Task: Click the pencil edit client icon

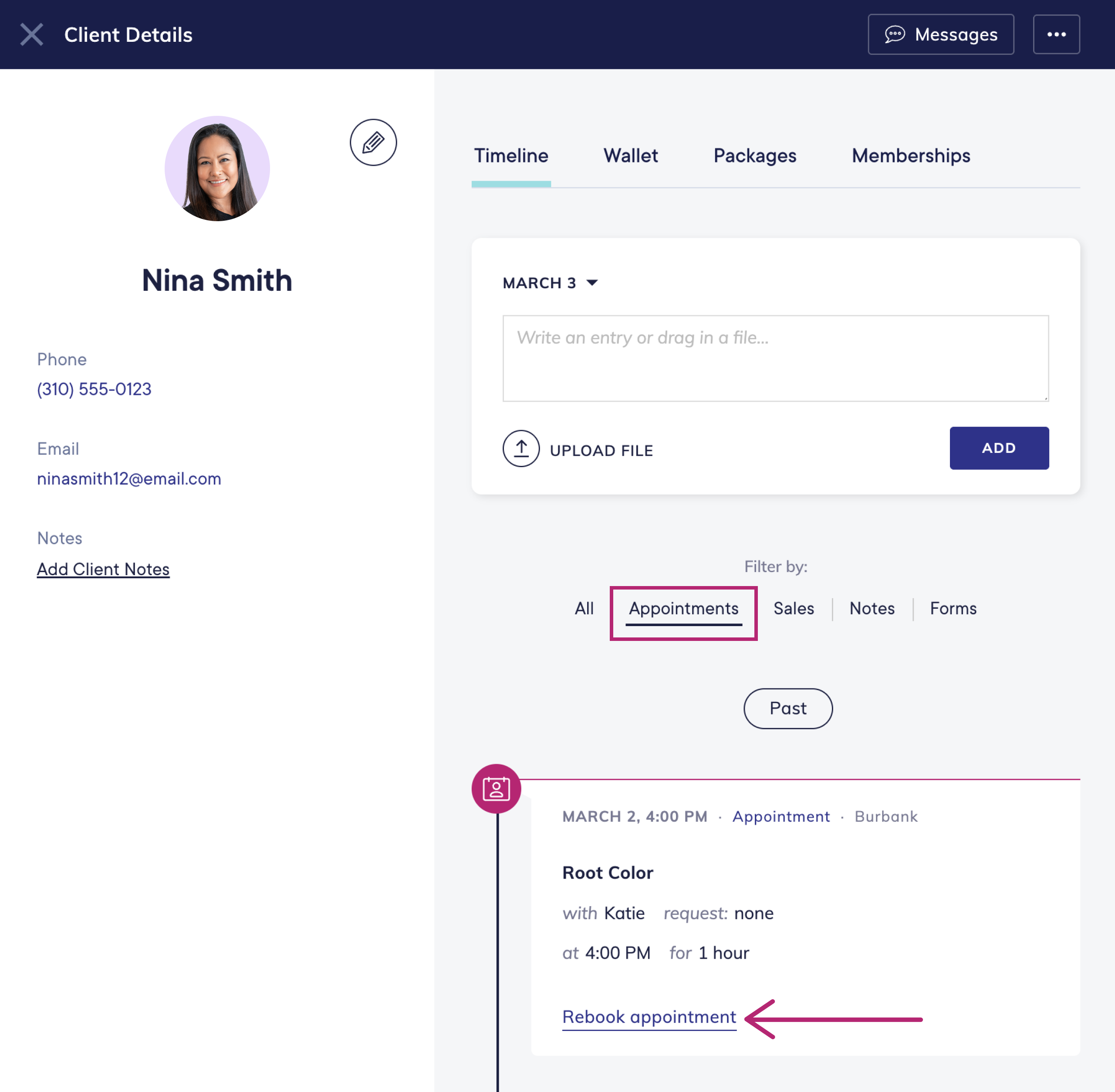Action: point(373,142)
